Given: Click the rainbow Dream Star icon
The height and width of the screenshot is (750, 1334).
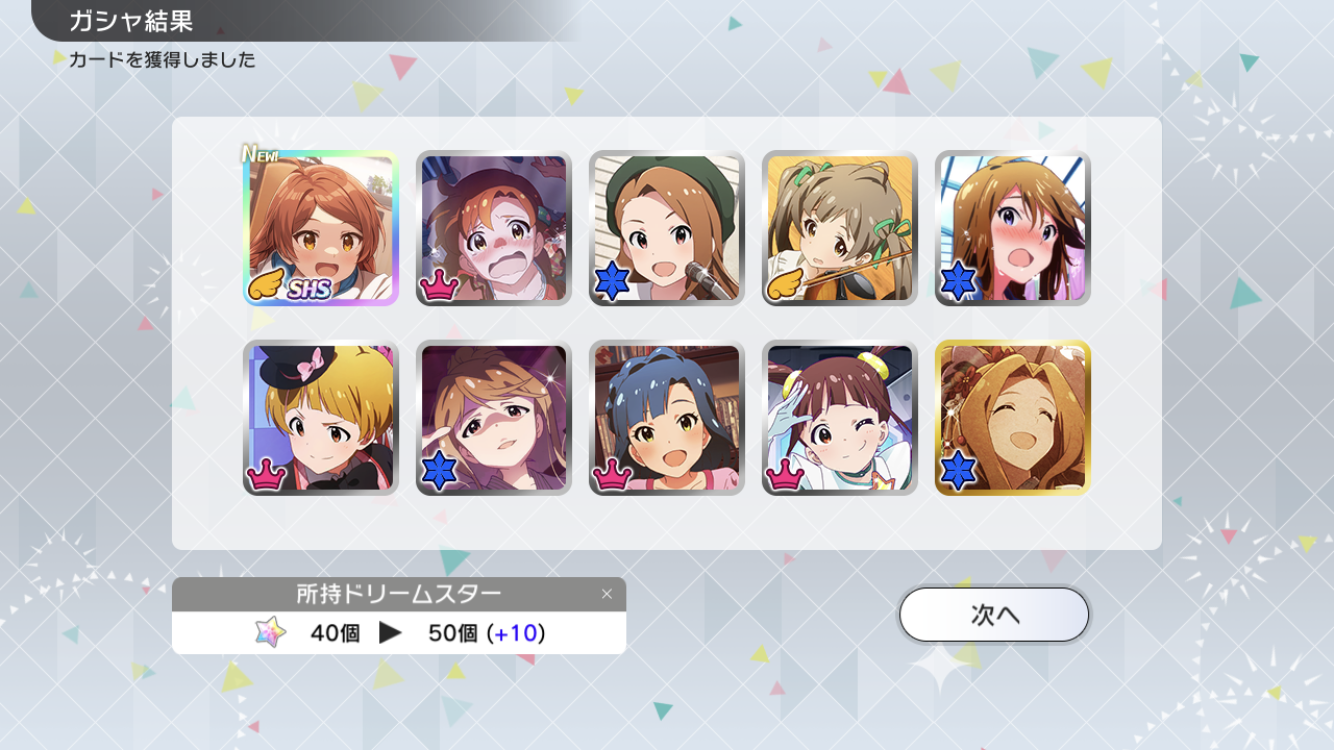Looking at the screenshot, I should click(x=270, y=632).
